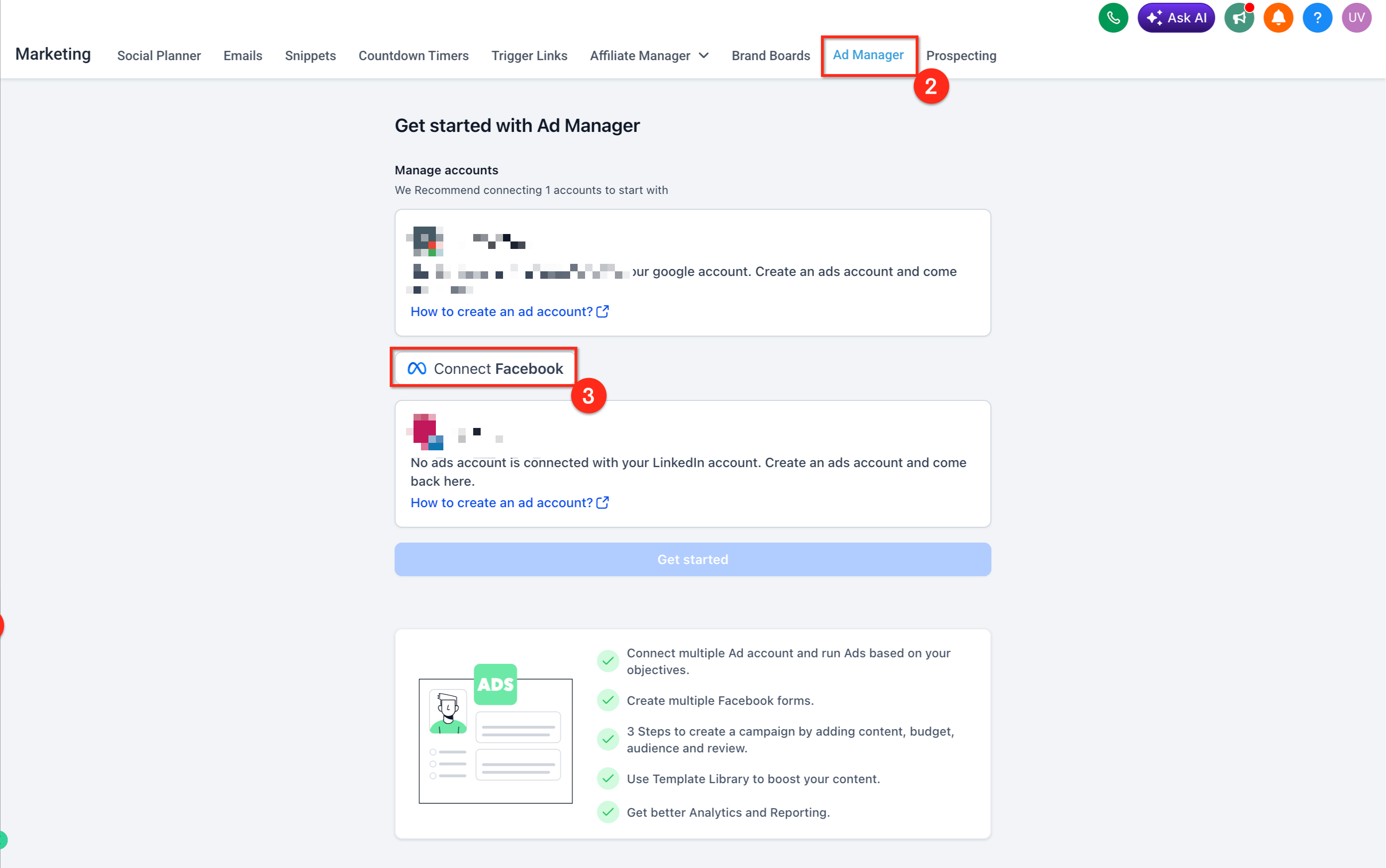Open Google card's How to create an ad account link
Viewport: 1386px width, 868px height.
click(501, 311)
